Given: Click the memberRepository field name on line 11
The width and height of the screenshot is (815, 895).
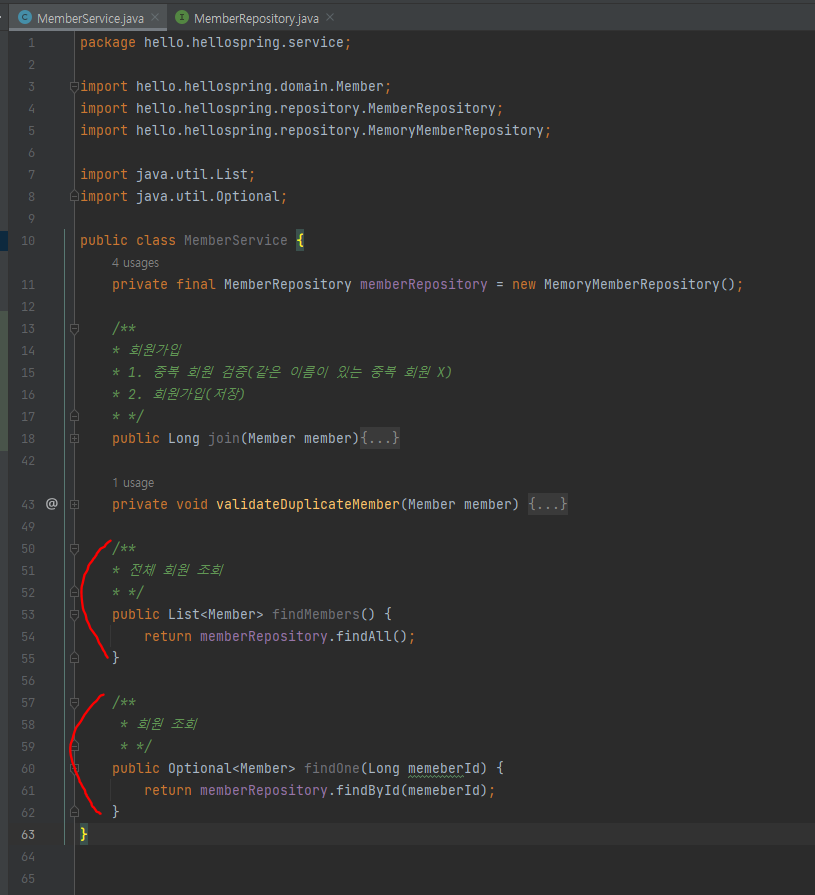Looking at the screenshot, I should pos(423,284).
